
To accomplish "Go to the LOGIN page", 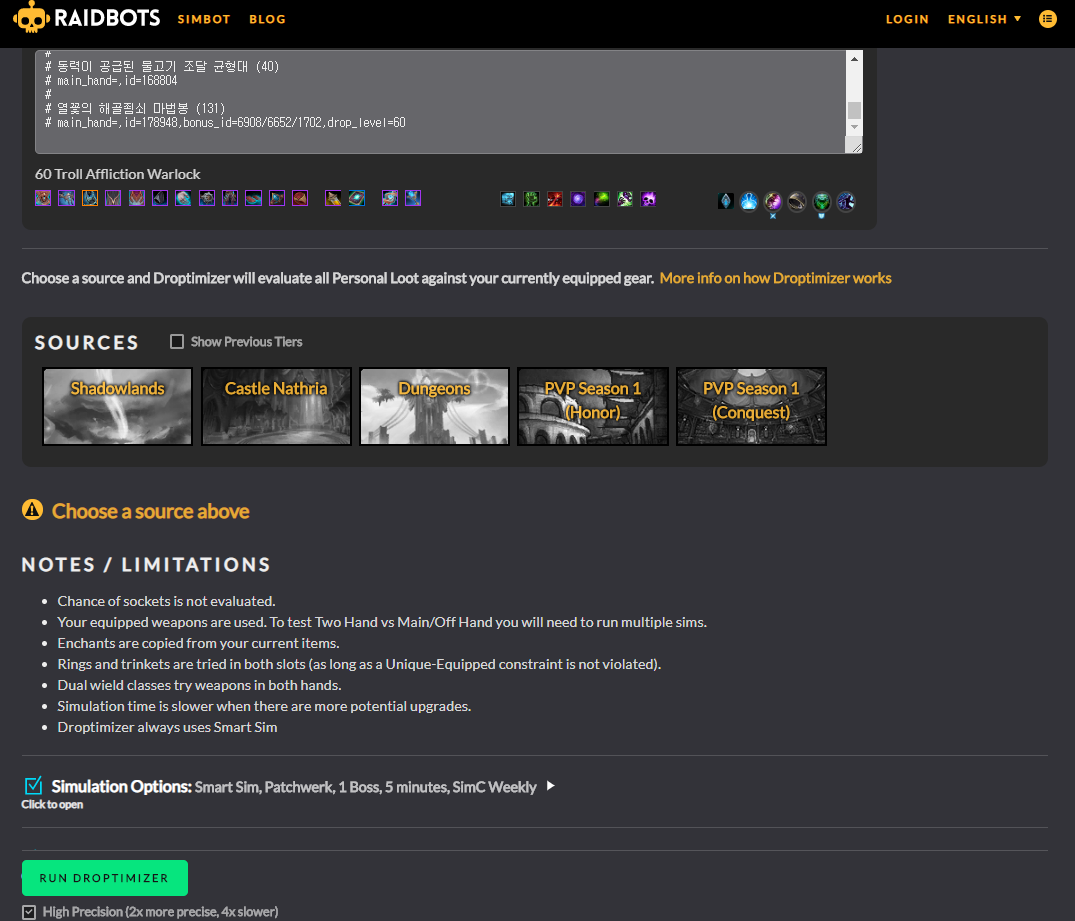I will [907, 19].
